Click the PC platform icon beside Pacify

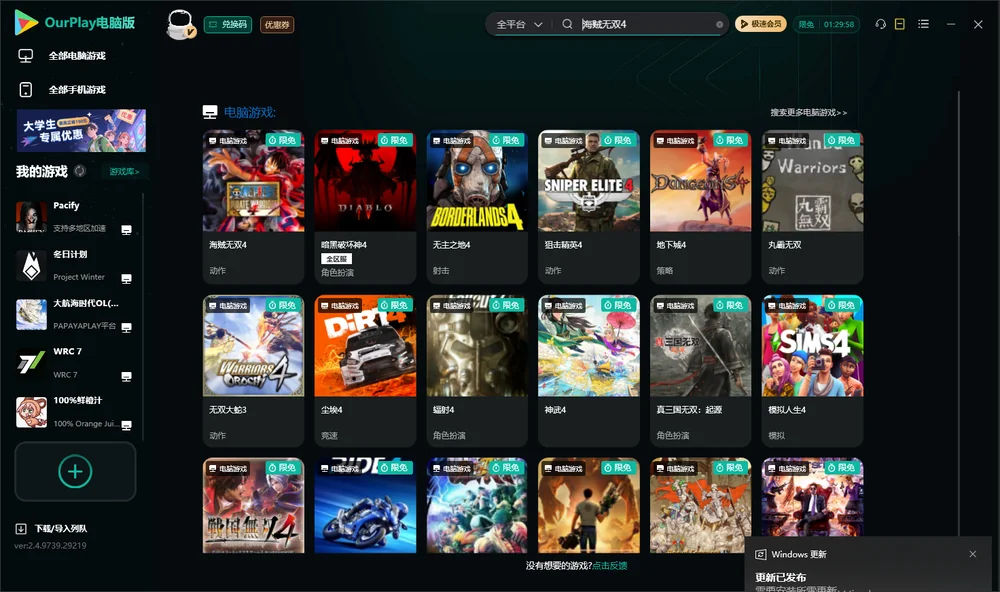click(x=126, y=230)
